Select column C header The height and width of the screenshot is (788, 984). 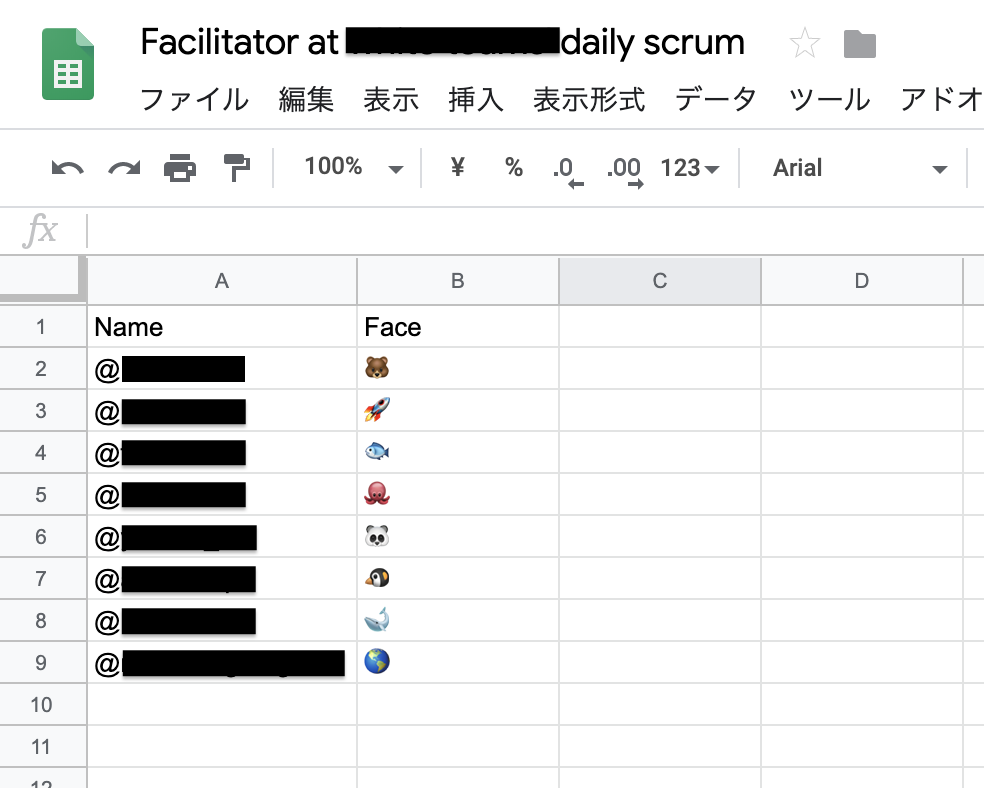point(659,281)
